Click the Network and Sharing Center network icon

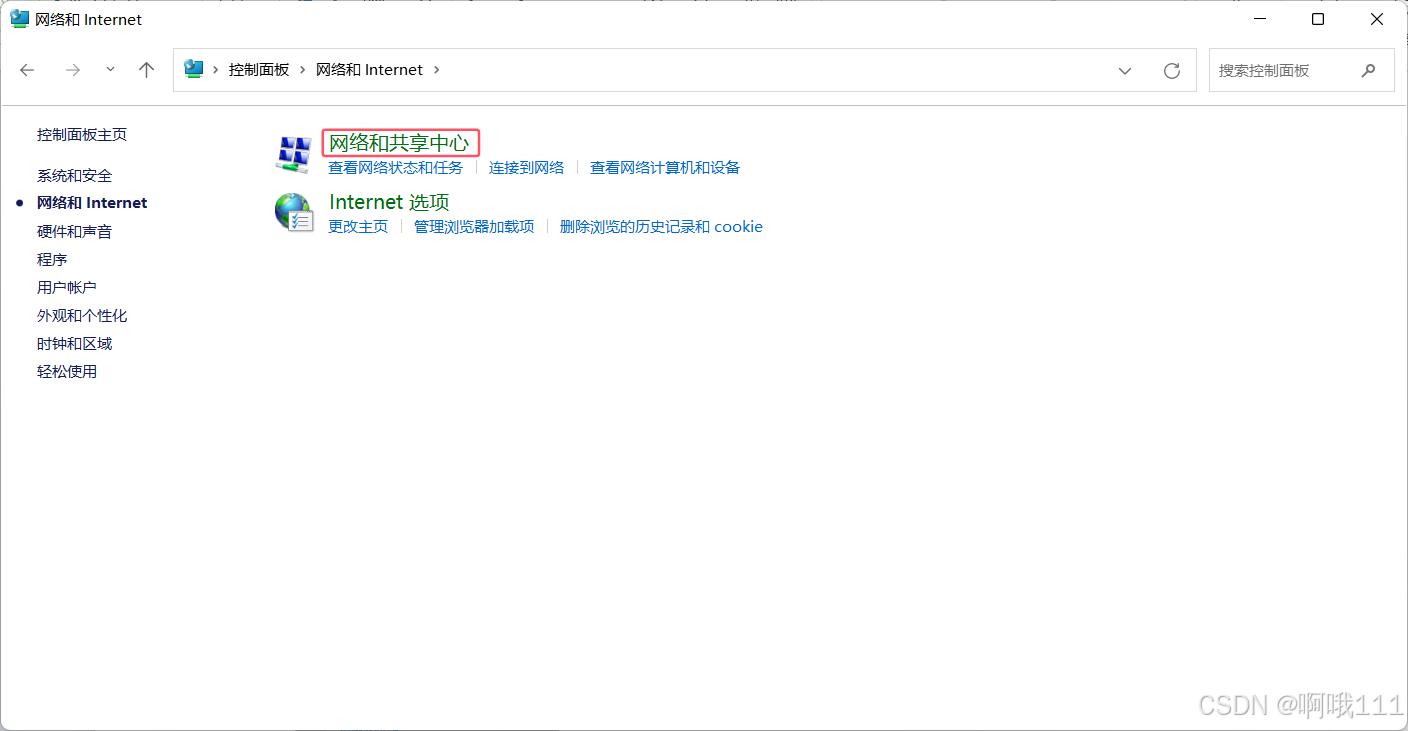point(294,153)
